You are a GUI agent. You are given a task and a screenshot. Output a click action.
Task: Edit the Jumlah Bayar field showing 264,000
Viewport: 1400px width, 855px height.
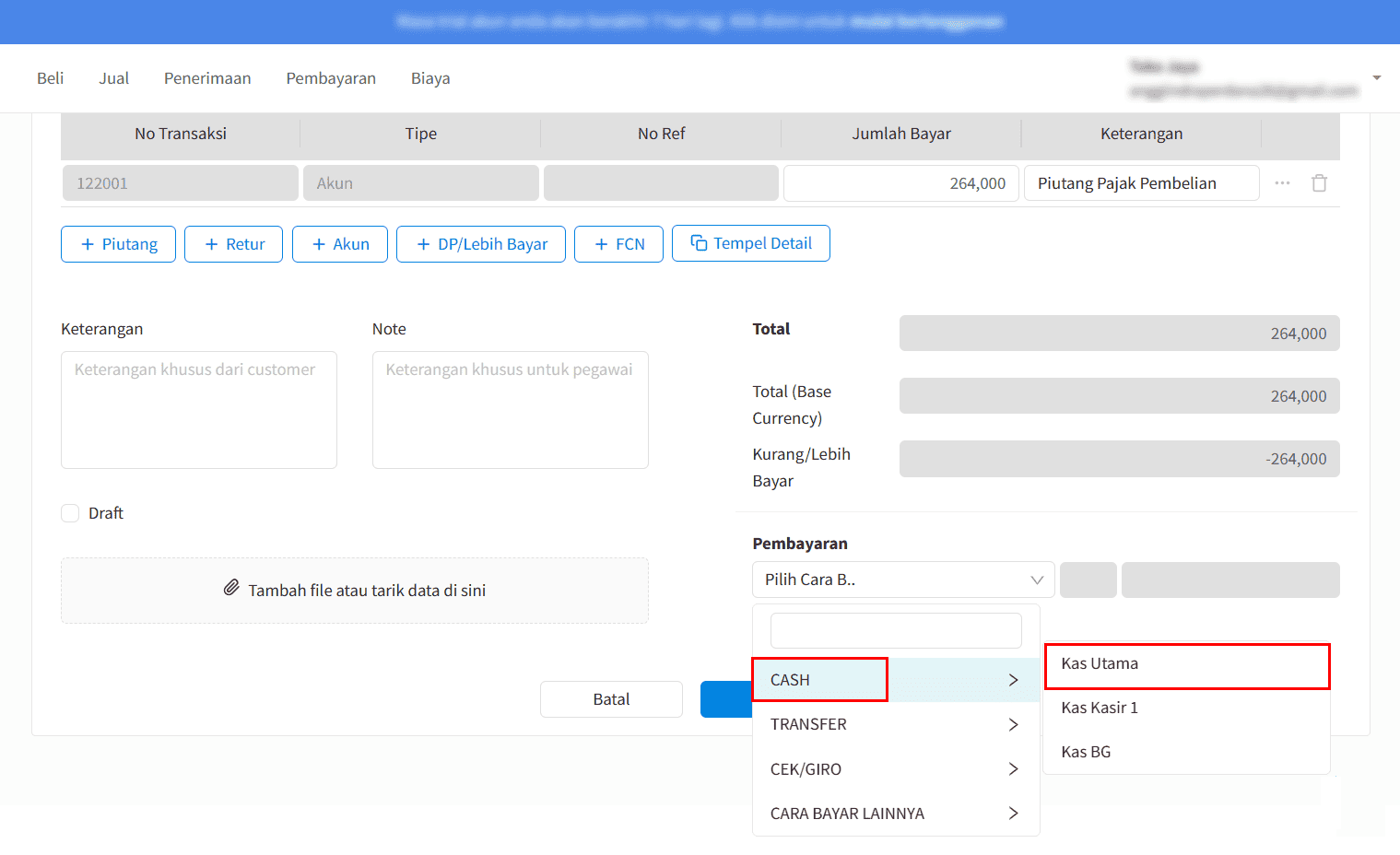[901, 183]
